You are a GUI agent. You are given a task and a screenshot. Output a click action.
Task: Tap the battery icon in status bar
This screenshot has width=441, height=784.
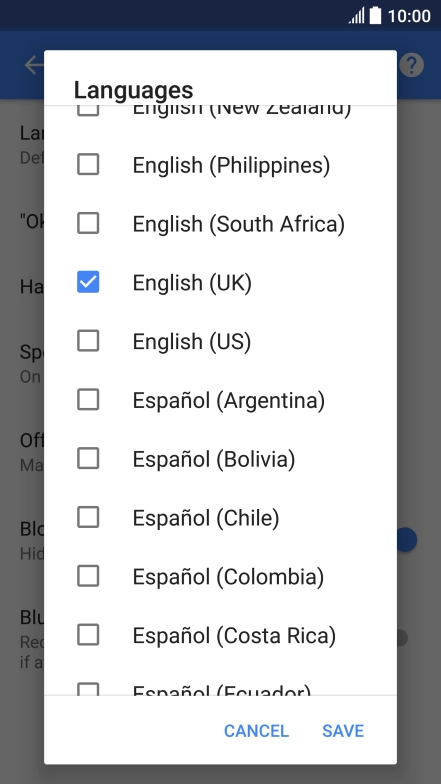coord(376,16)
